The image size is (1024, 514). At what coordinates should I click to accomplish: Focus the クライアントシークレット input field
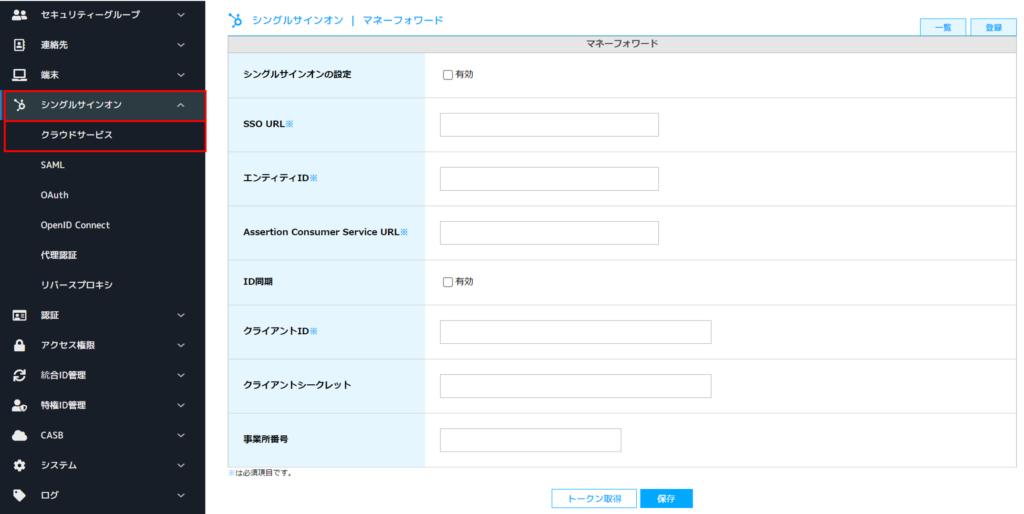coord(575,386)
